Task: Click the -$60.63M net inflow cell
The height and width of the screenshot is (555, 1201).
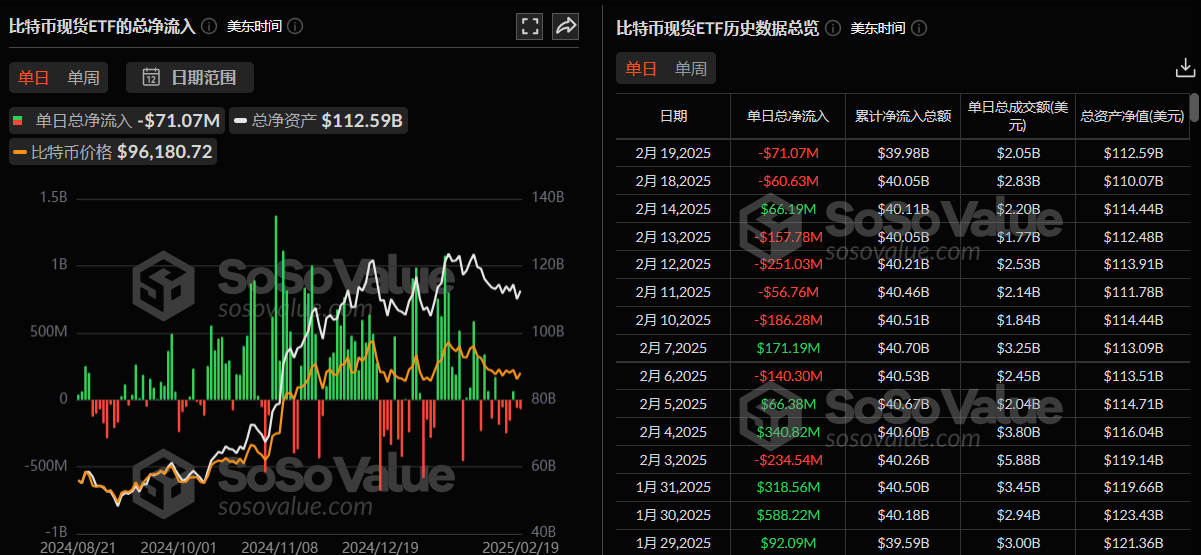Action: 788,181
